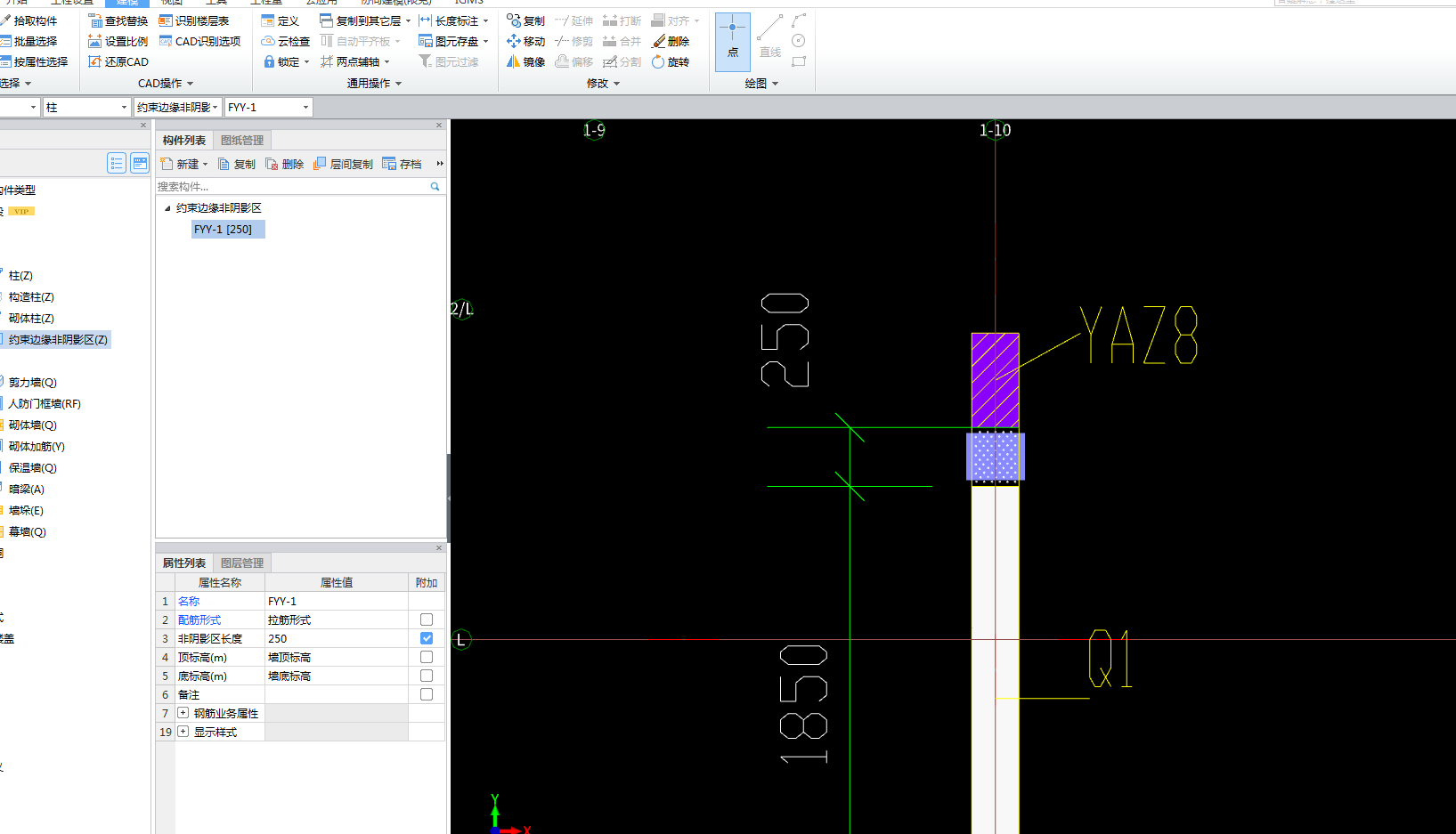Click the dotted FYY-1 element on wall
This screenshot has height=834, width=1456.
[x=996, y=457]
